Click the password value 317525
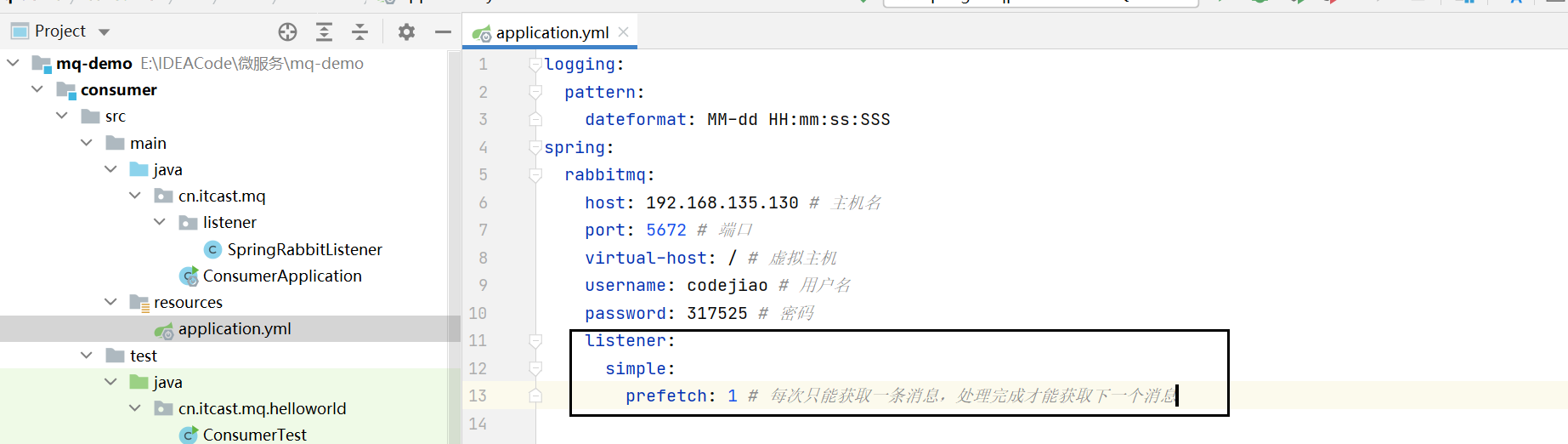The image size is (1568, 444). (717, 313)
